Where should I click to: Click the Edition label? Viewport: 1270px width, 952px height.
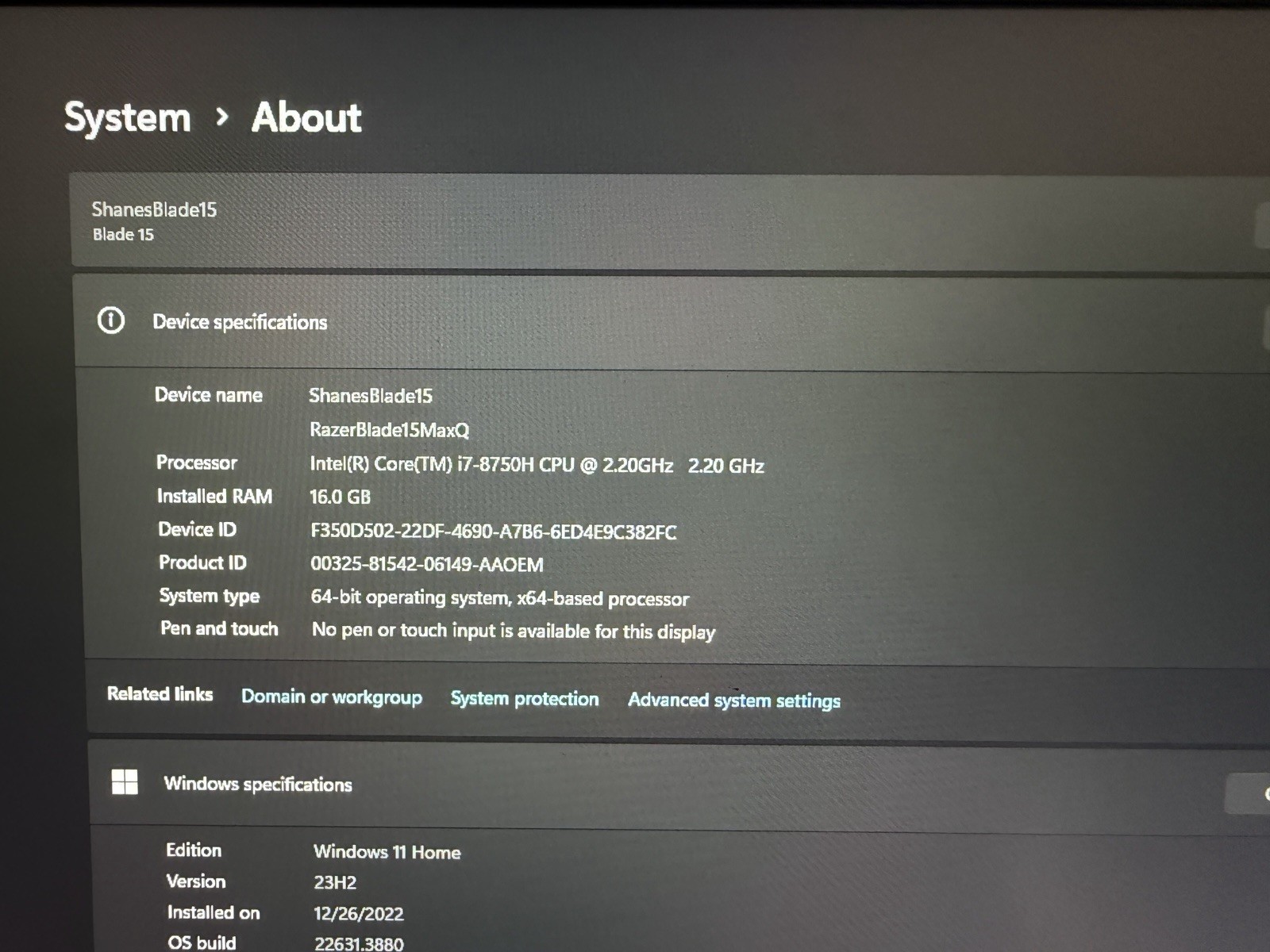(x=194, y=850)
